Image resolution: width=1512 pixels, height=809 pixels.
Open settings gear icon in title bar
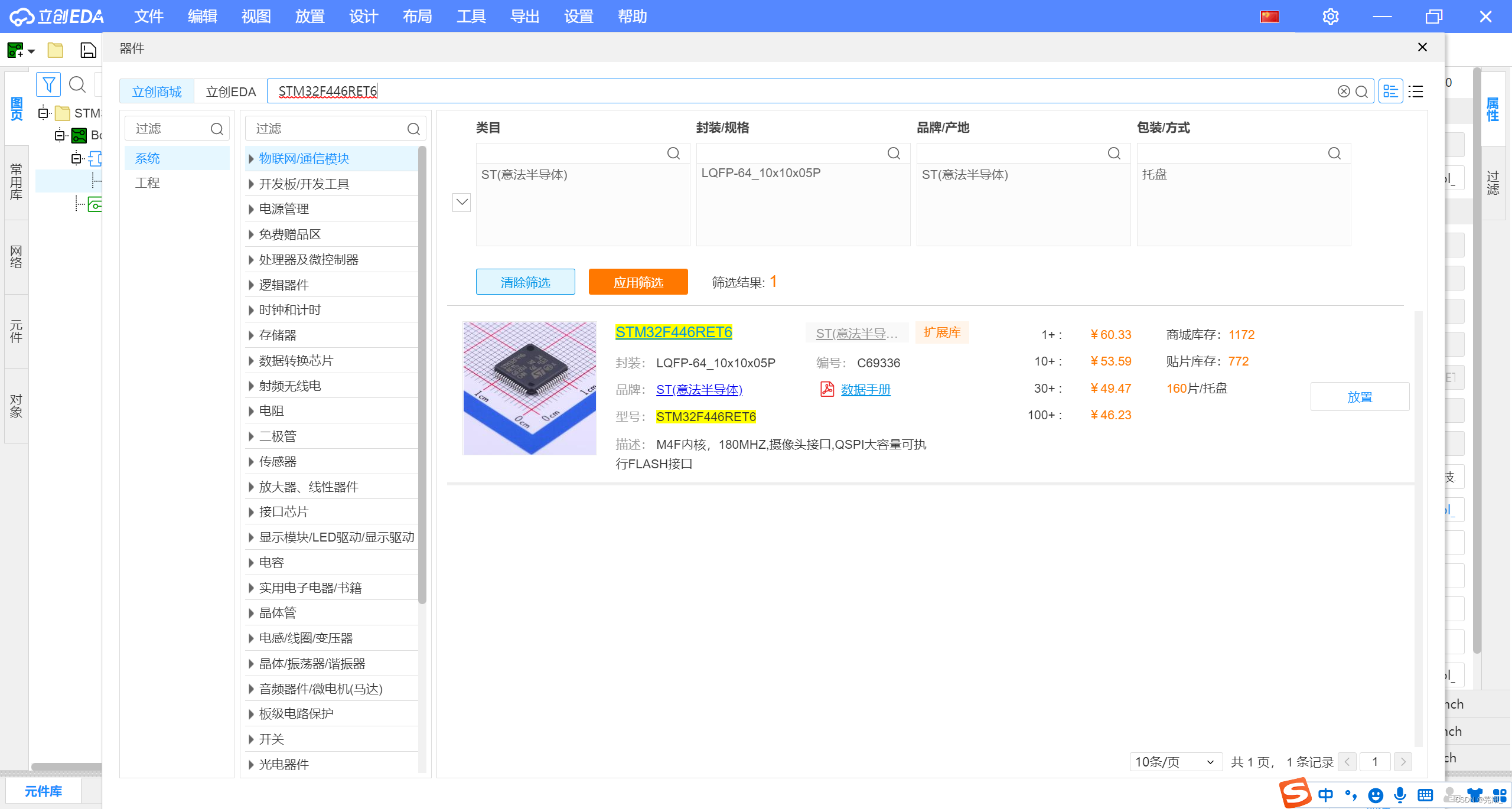[1330, 17]
